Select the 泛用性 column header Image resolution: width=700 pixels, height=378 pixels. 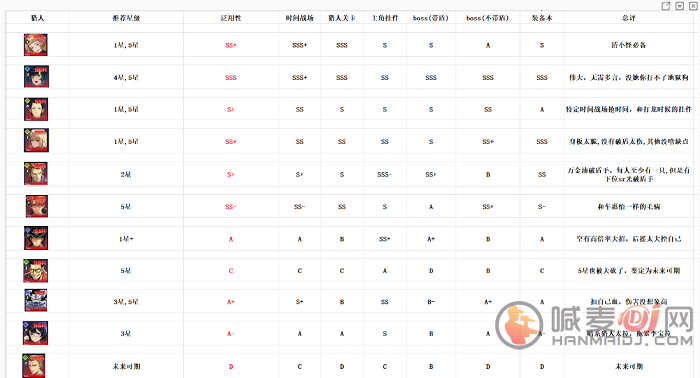click(x=231, y=18)
